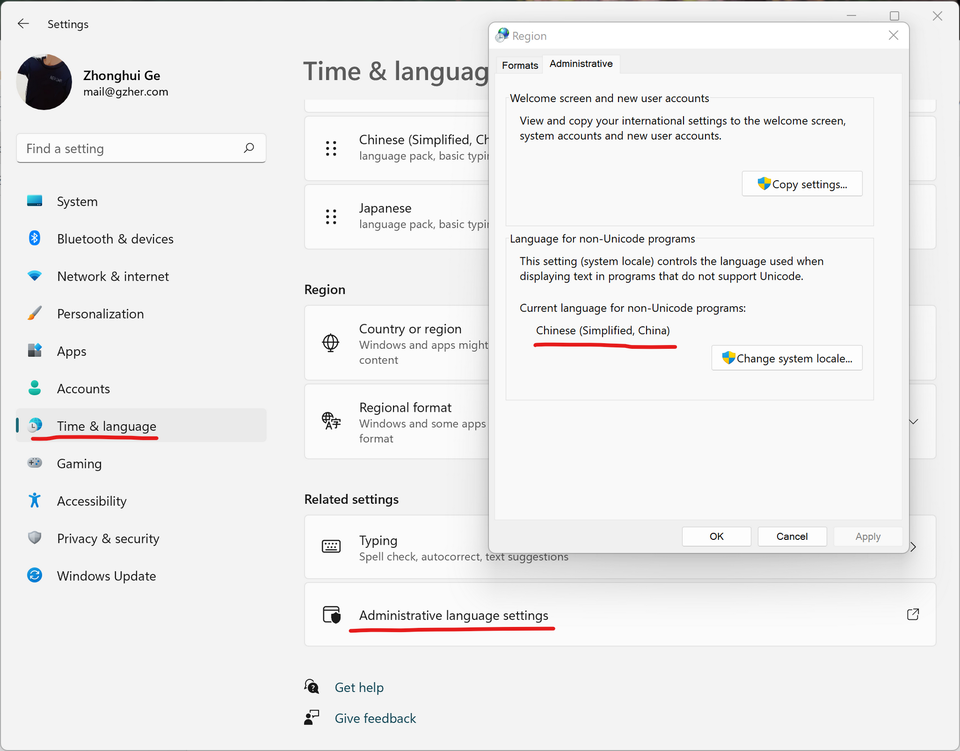Viewport: 960px width, 751px height.
Task: Click the back arrow in Settings
Action: 23,24
